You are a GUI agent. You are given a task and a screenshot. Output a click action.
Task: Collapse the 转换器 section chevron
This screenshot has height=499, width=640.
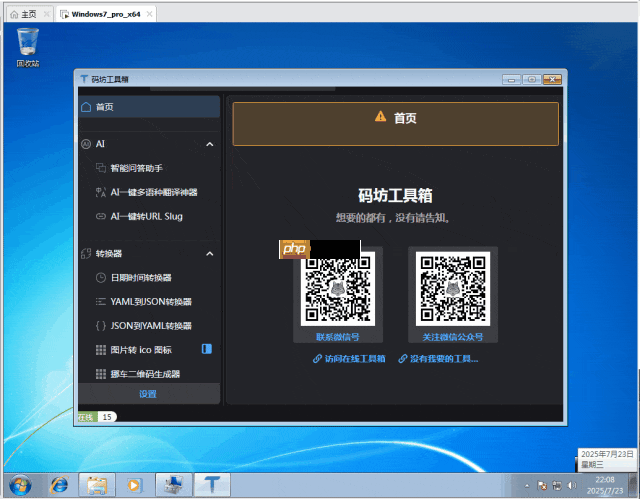210,254
